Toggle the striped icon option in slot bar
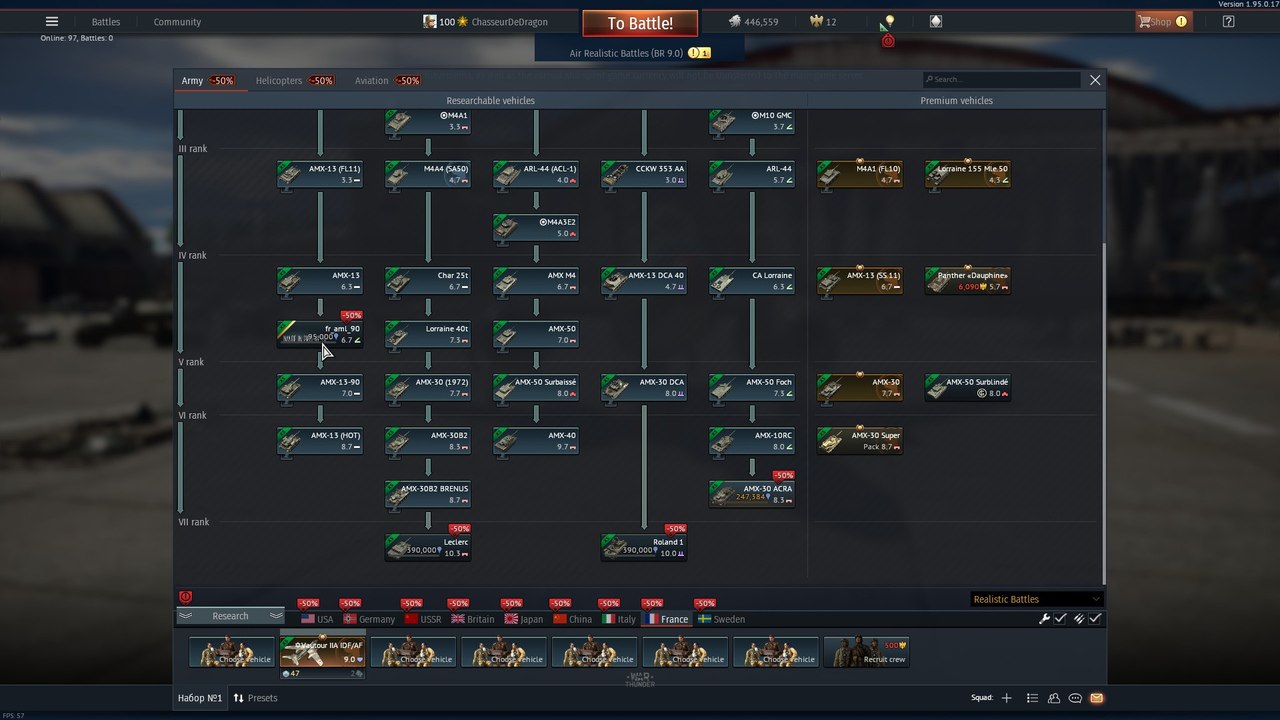The height and width of the screenshot is (720, 1280). [1078, 619]
